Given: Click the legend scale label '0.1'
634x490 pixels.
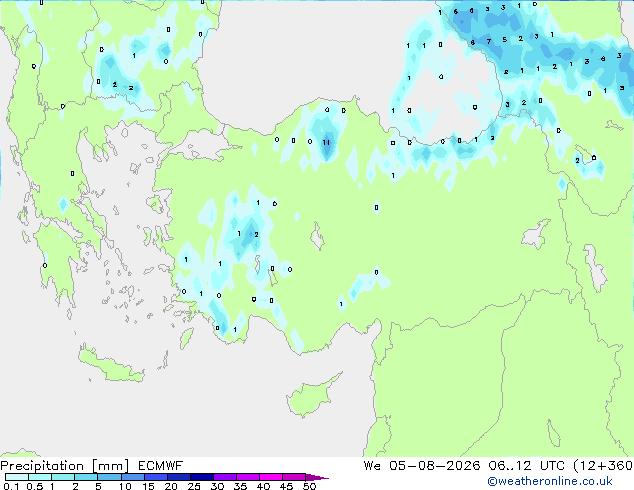Looking at the screenshot, I should coord(11,486).
